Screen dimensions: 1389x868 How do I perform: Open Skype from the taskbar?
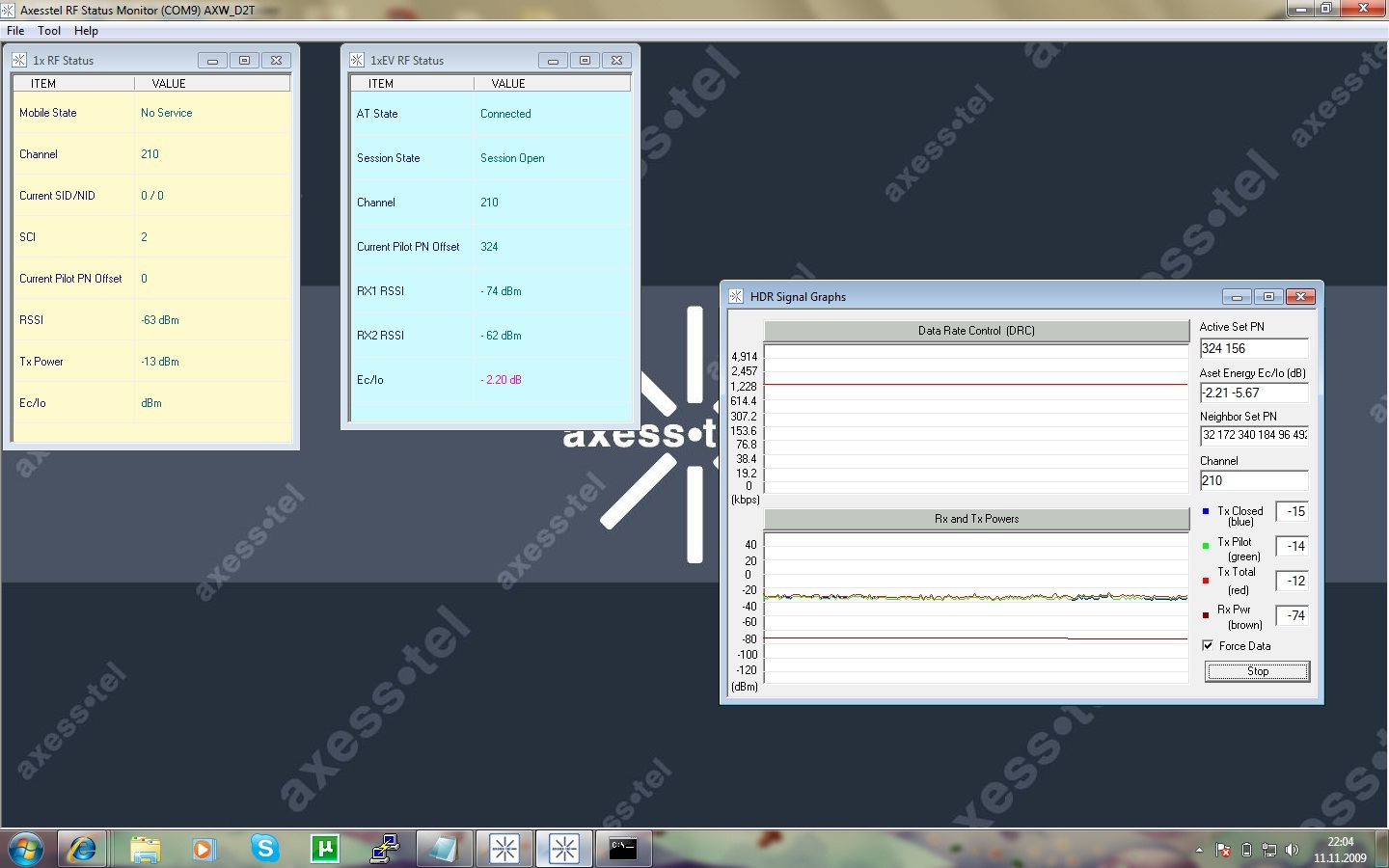264,849
